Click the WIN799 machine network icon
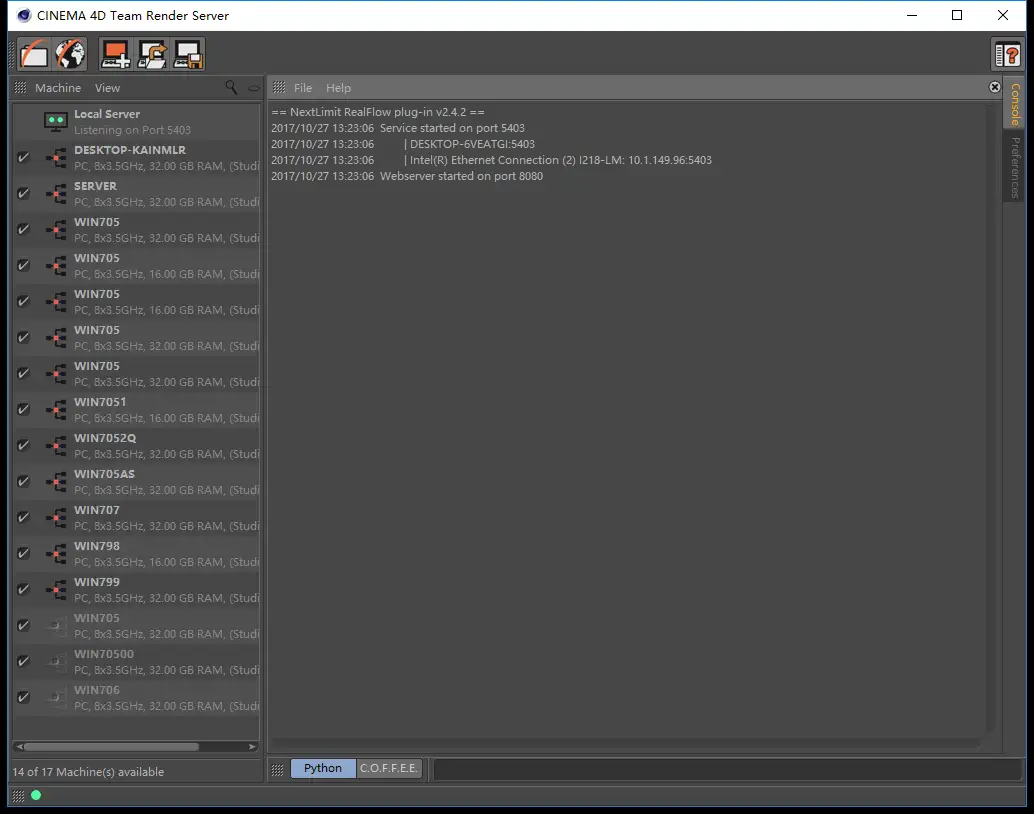The height and width of the screenshot is (814, 1034). coord(57,589)
